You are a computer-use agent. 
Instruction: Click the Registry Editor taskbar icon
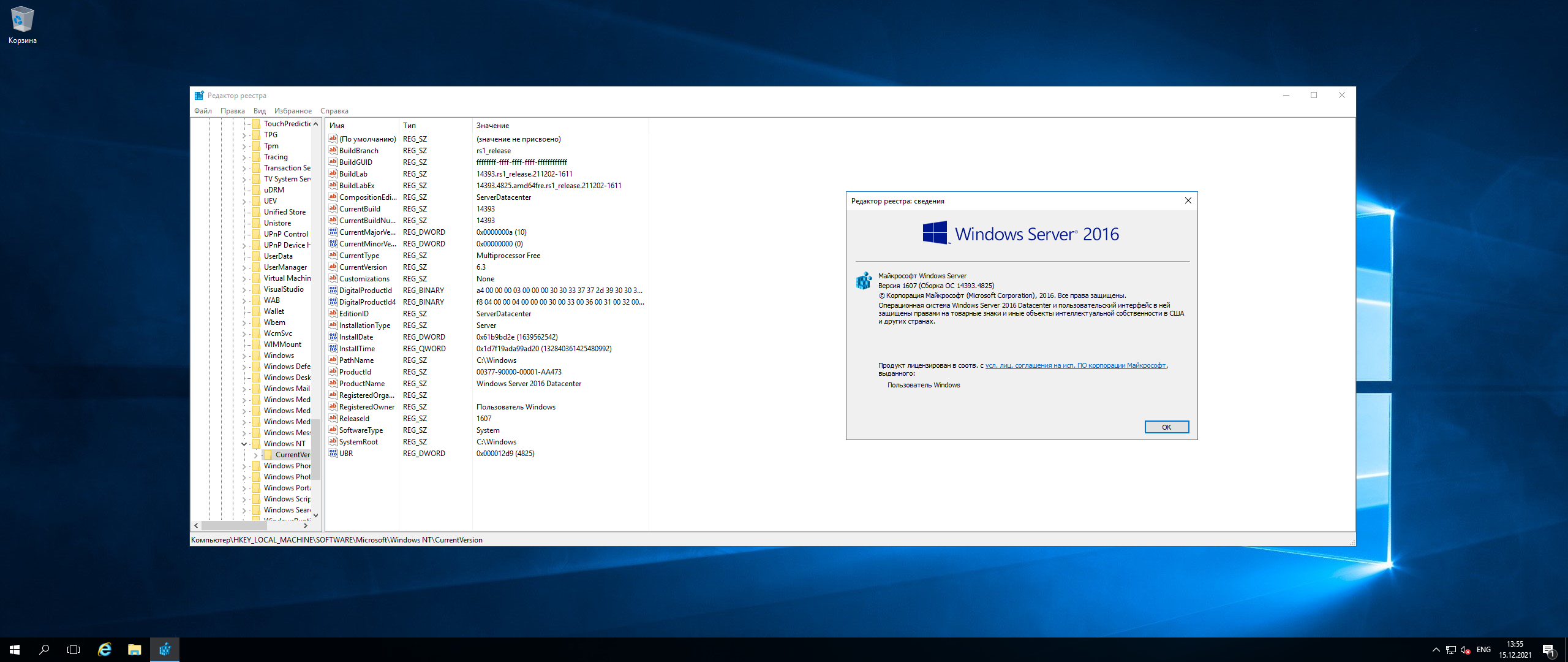click(x=165, y=650)
